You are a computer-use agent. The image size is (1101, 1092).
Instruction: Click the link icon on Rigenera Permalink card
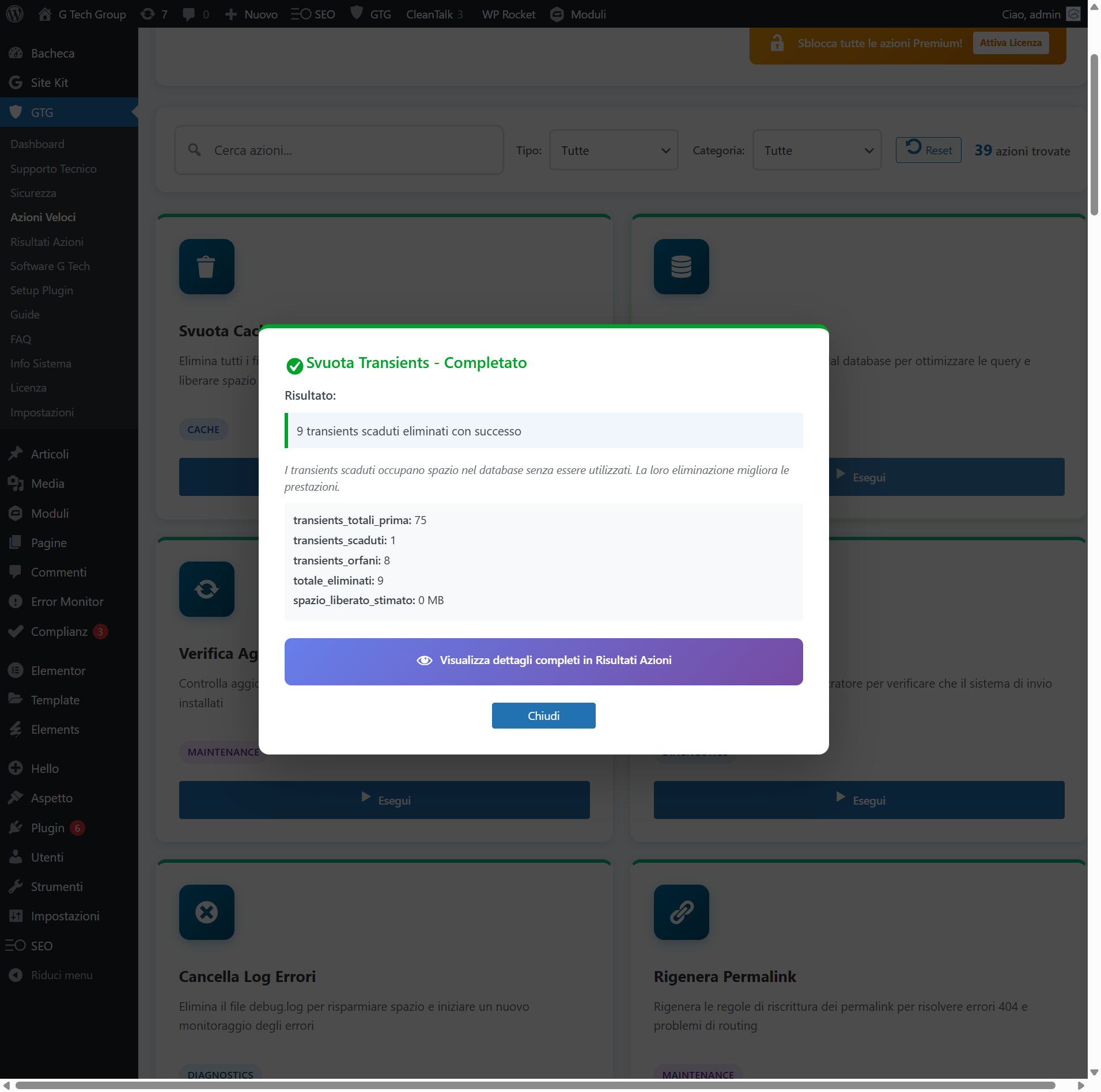[x=681, y=912]
